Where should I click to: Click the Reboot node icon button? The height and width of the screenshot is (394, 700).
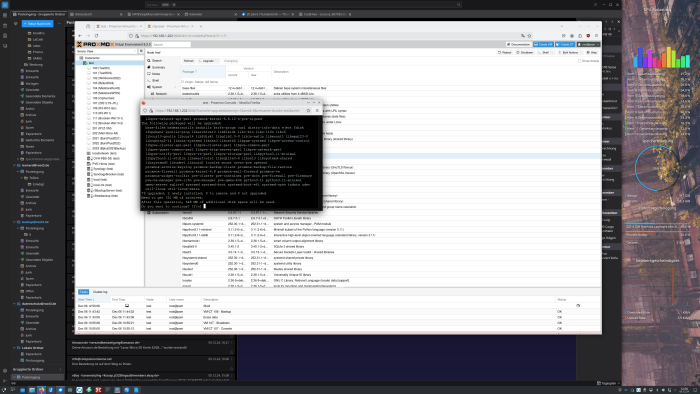coord(504,53)
